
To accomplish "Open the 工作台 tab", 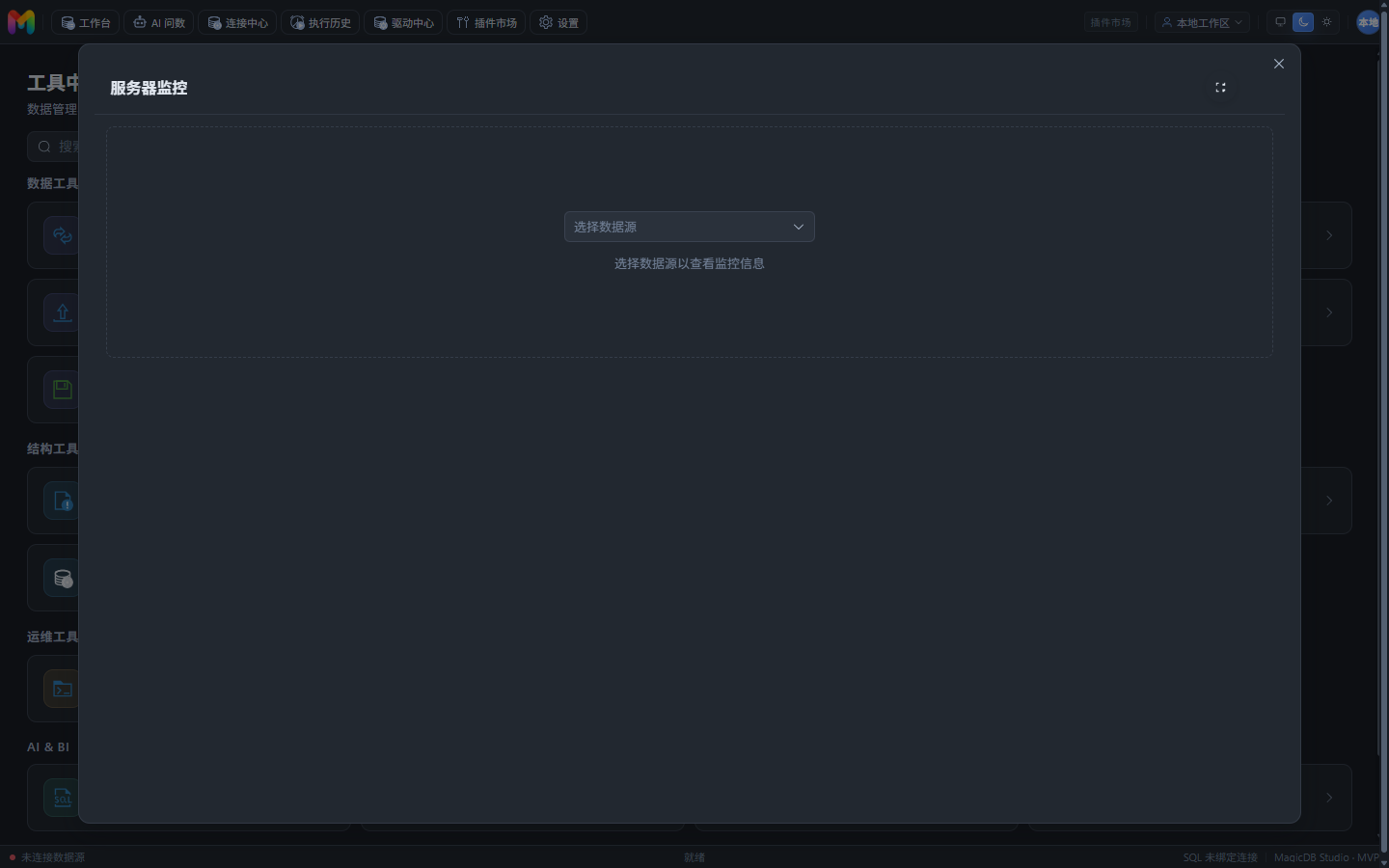I will coord(86,22).
